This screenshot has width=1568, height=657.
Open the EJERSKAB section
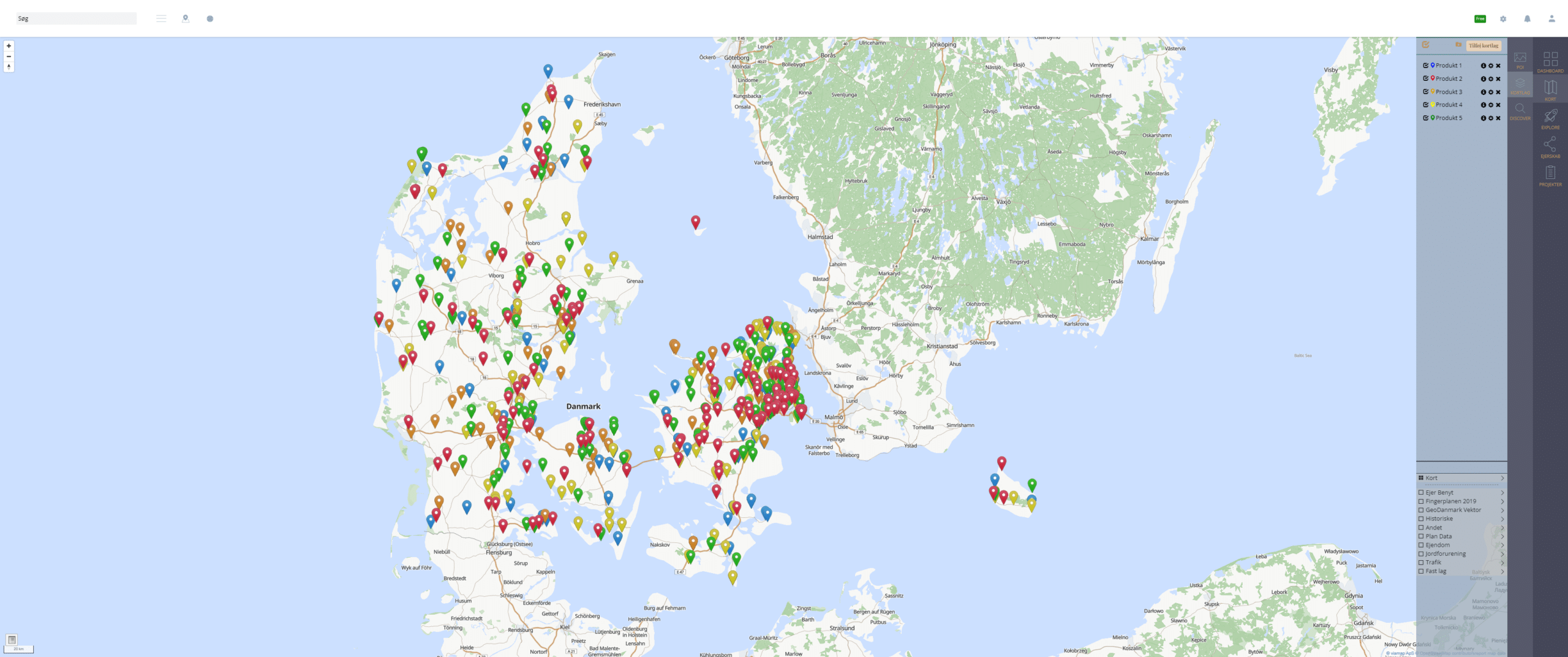pos(1550,148)
